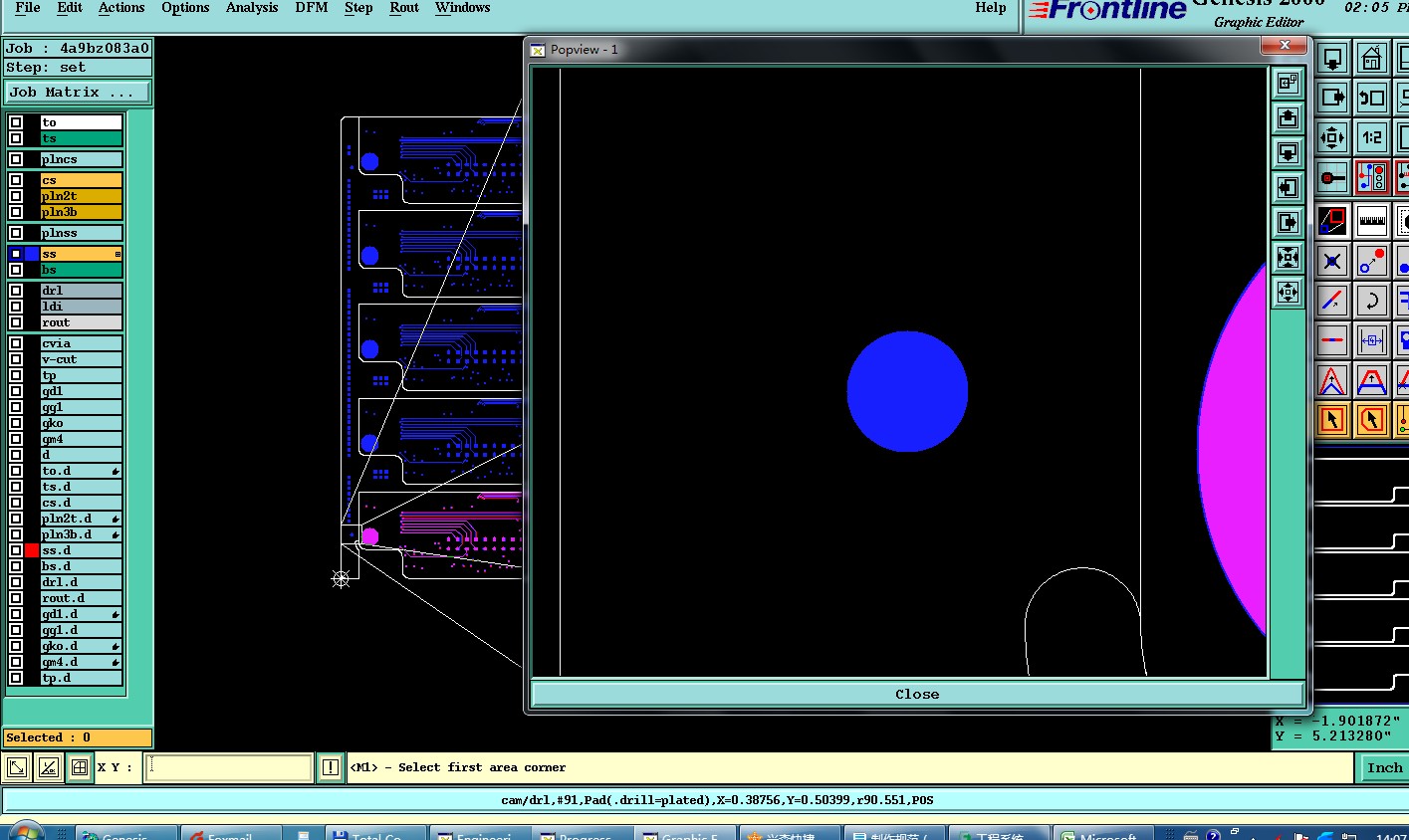Open the Analysis menu

(252, 8)
